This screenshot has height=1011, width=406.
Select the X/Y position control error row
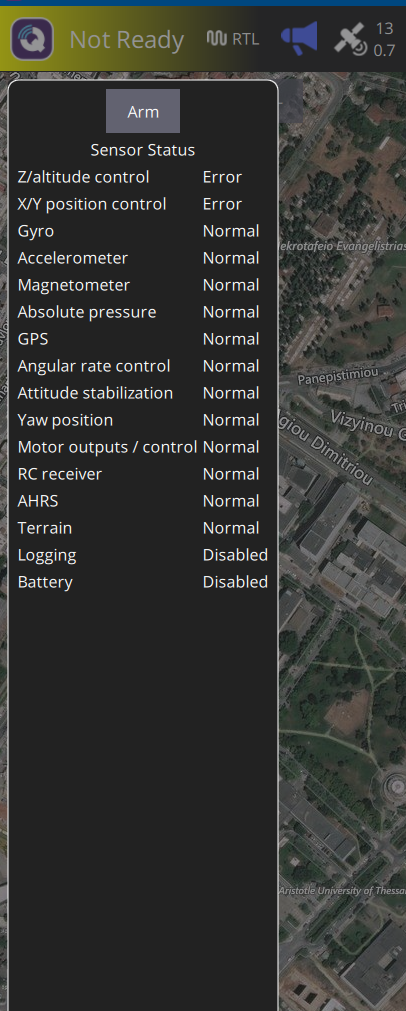click(142, 204)
